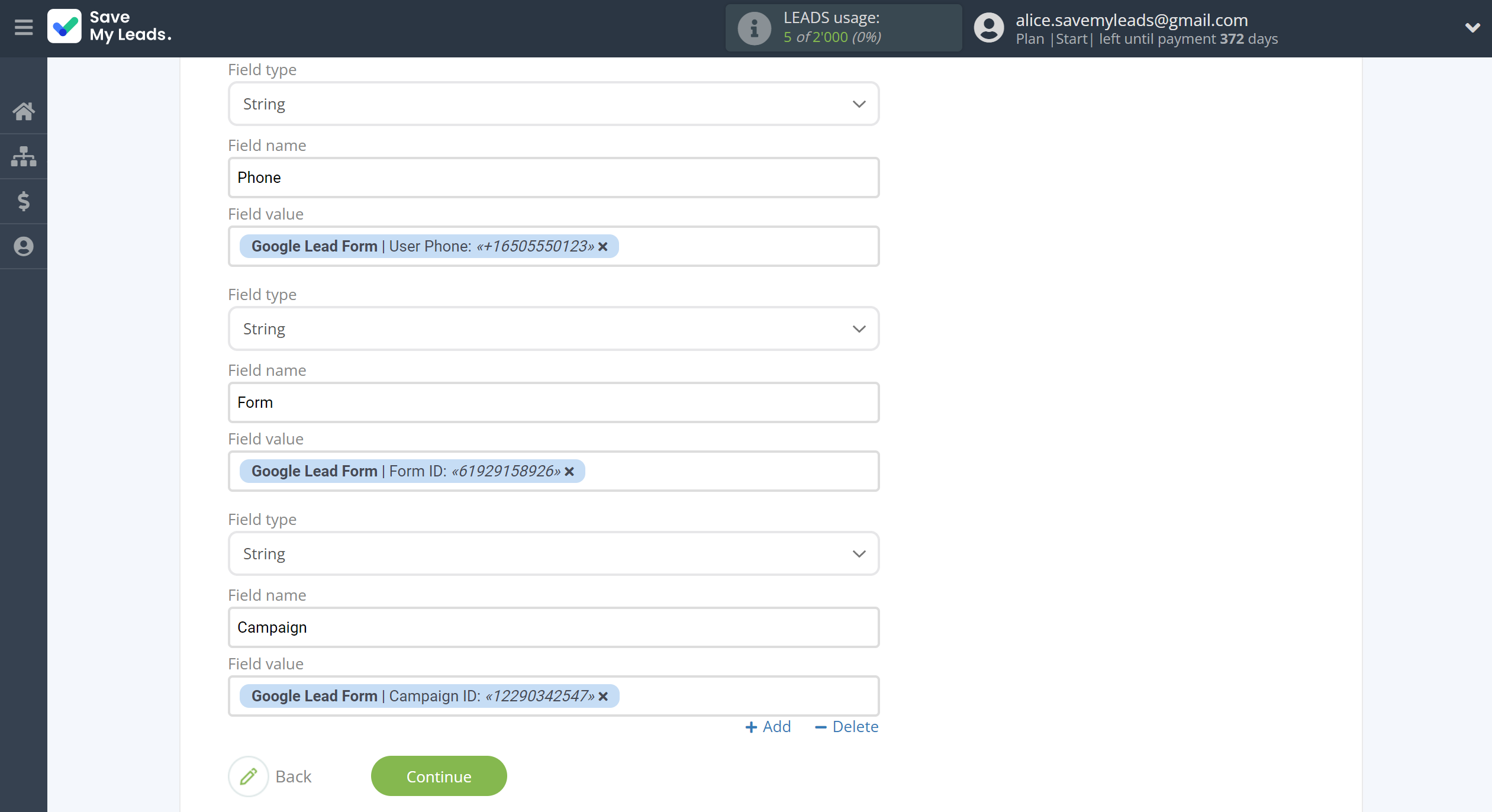This screenshot has height=812, width=1492.
Task: Select the Google Lead Form Campaign ID tag
Action: [429, 696]
